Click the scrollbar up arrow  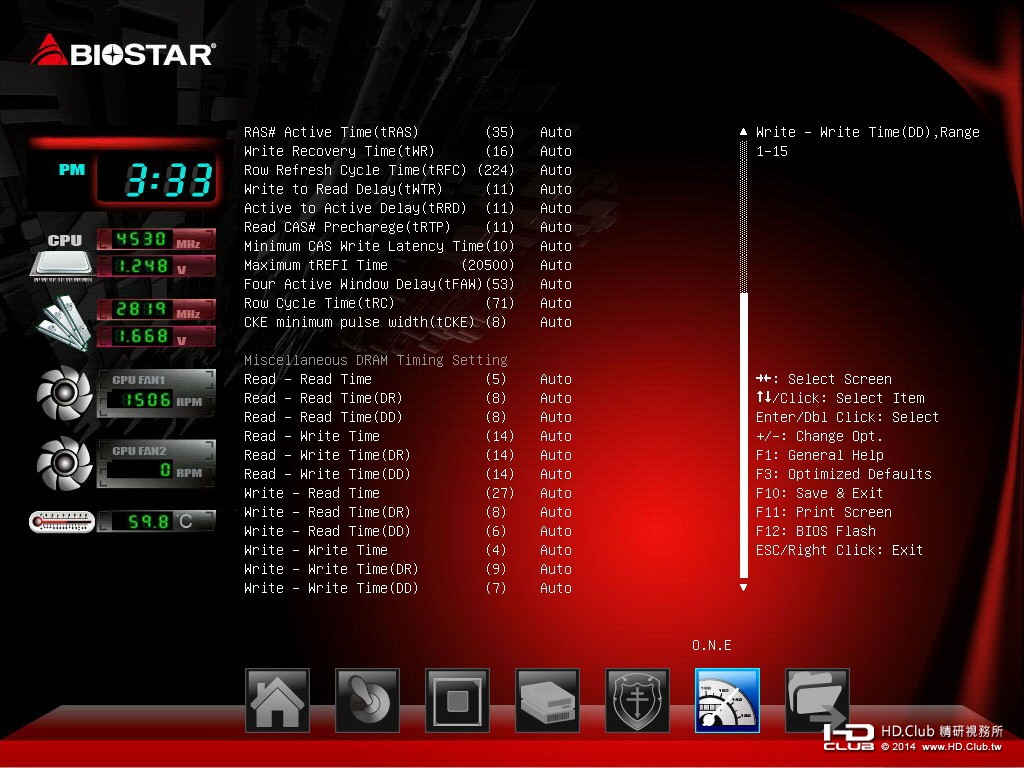pyautogui.click(x=743, y=132)
